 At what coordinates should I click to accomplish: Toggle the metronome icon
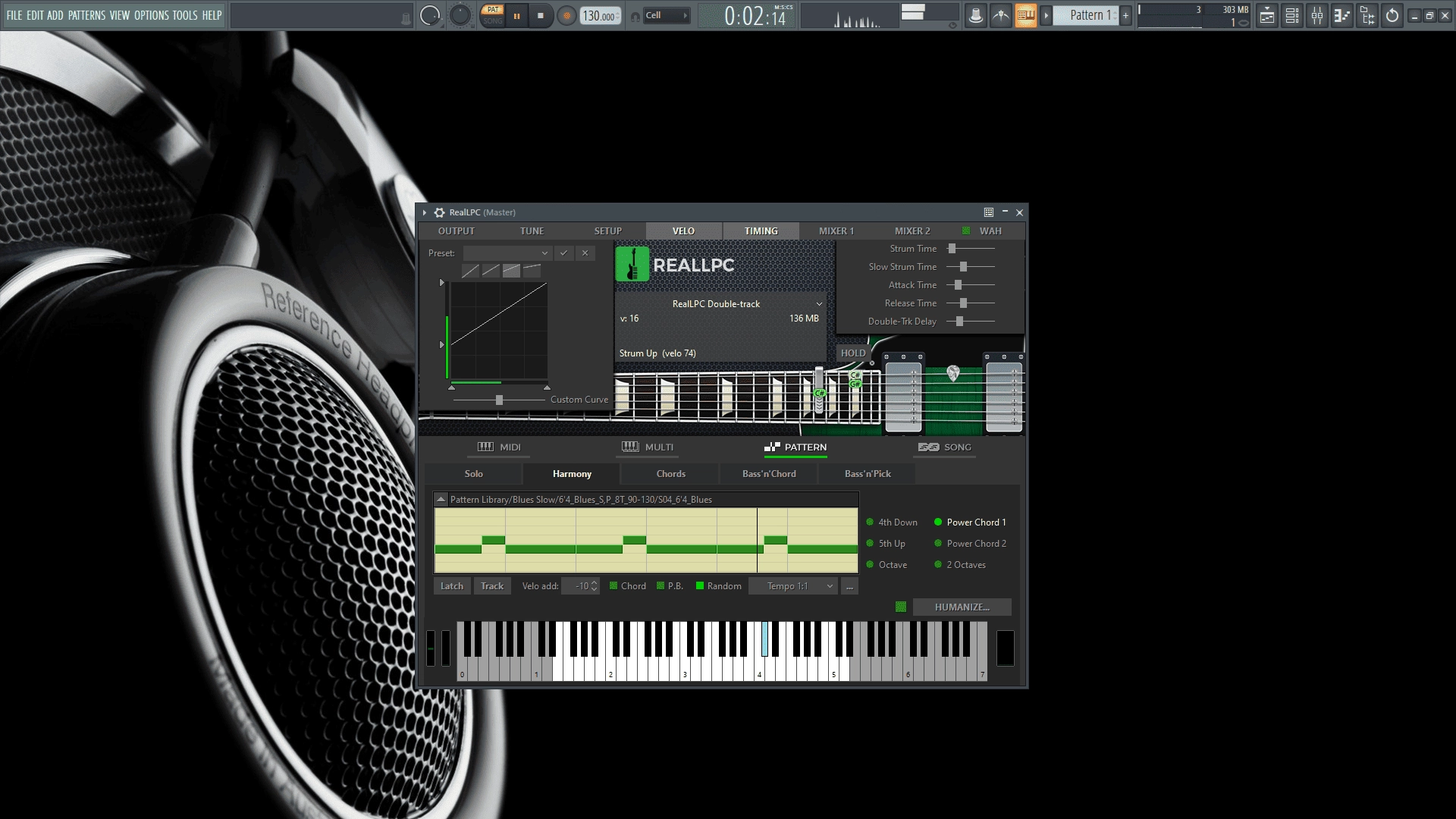(x=976, y=15)
